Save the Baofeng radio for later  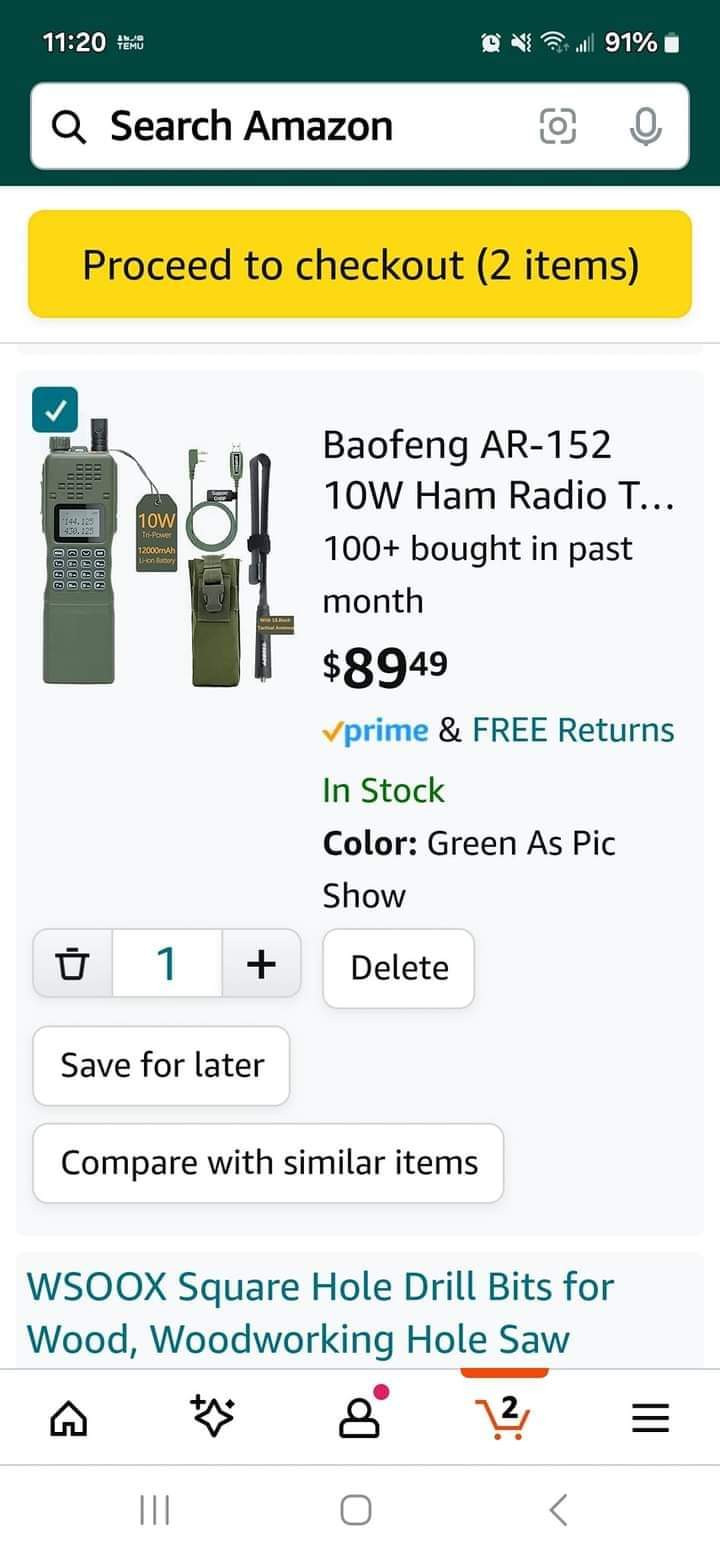tap(162, 1065)
